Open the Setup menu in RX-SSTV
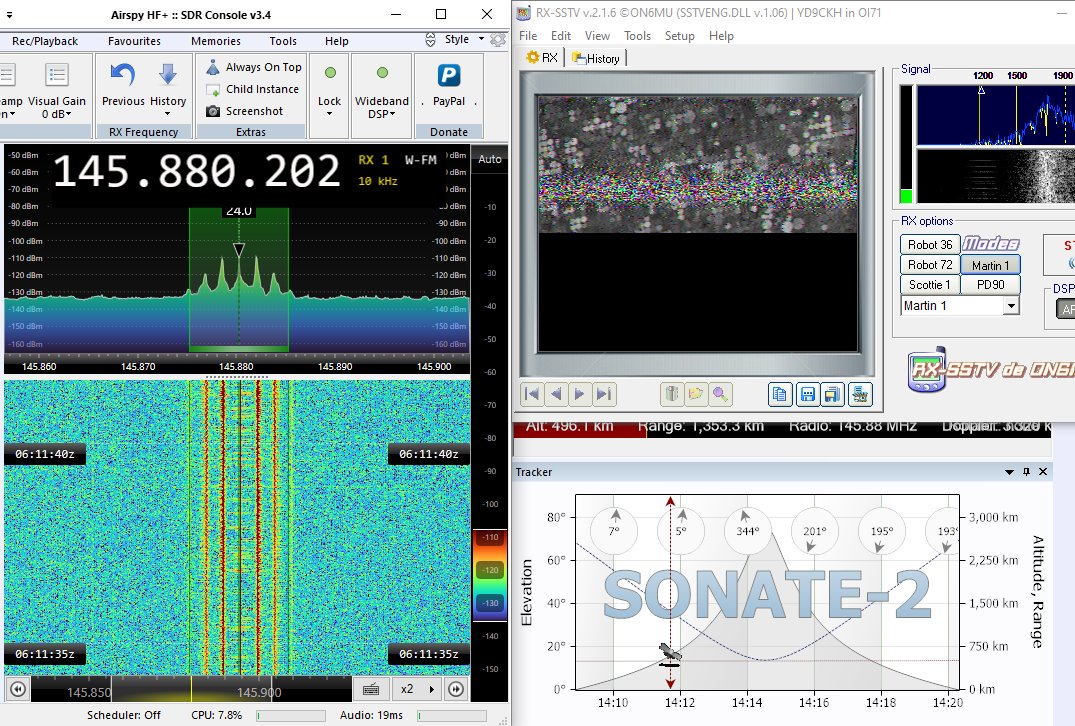The image size is (1075, 726). coord(679,36)
